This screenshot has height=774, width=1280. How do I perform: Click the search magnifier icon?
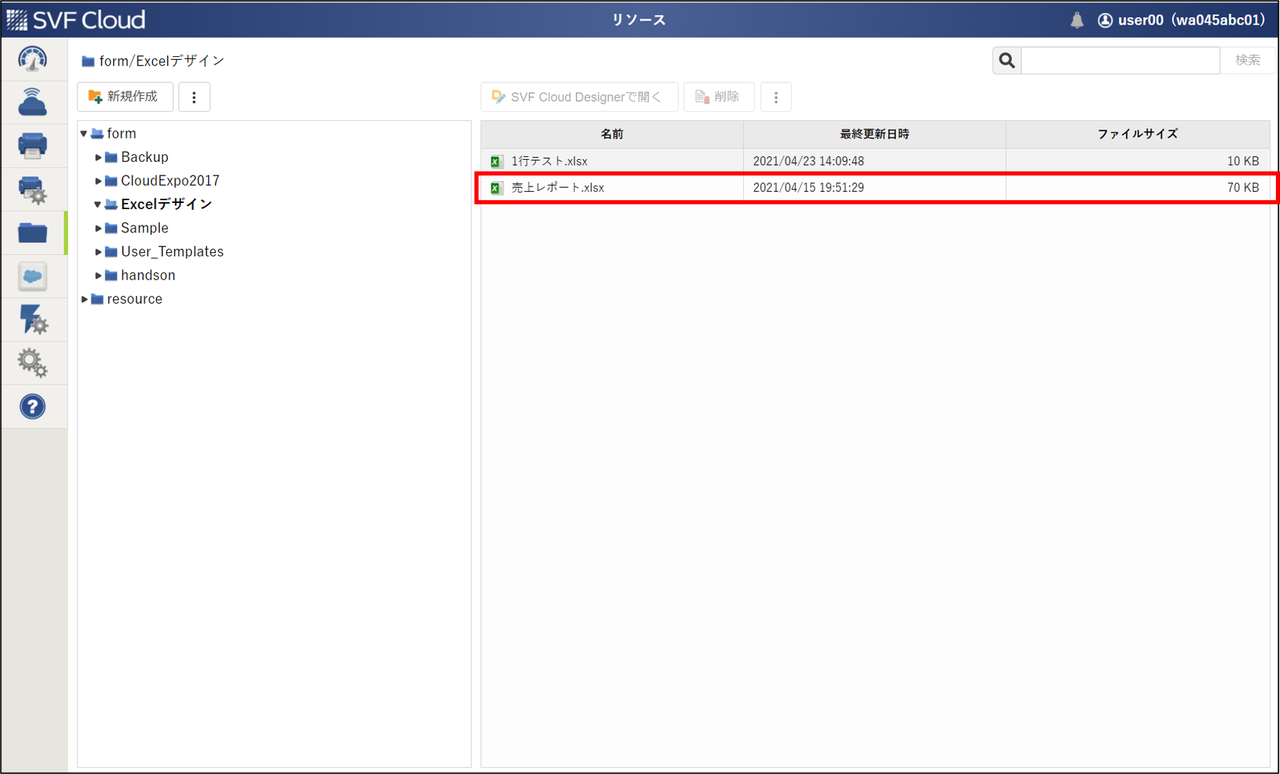[x=1007, y=61]
